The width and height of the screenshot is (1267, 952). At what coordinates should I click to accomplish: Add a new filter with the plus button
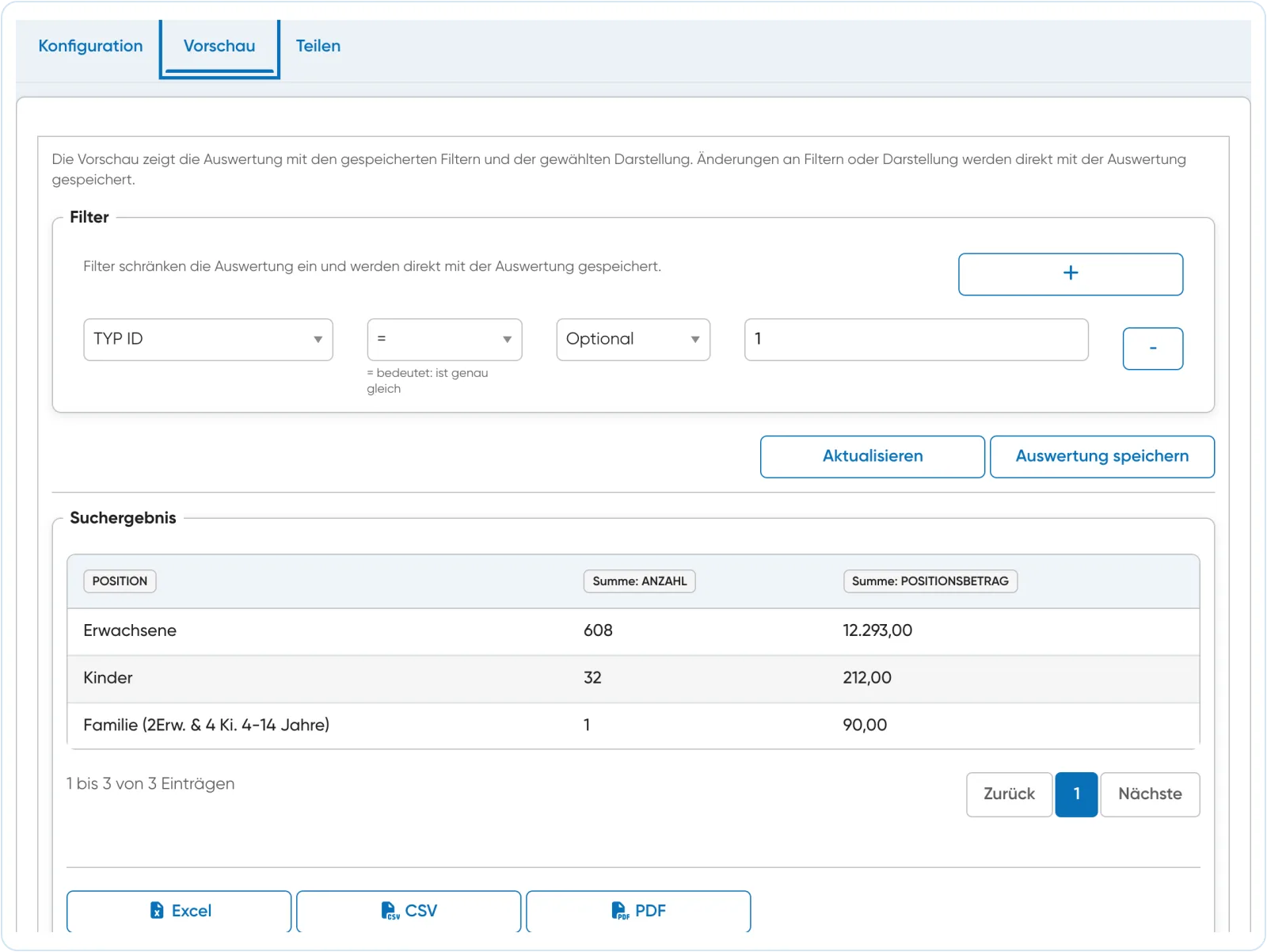(x=1071, y=274)
